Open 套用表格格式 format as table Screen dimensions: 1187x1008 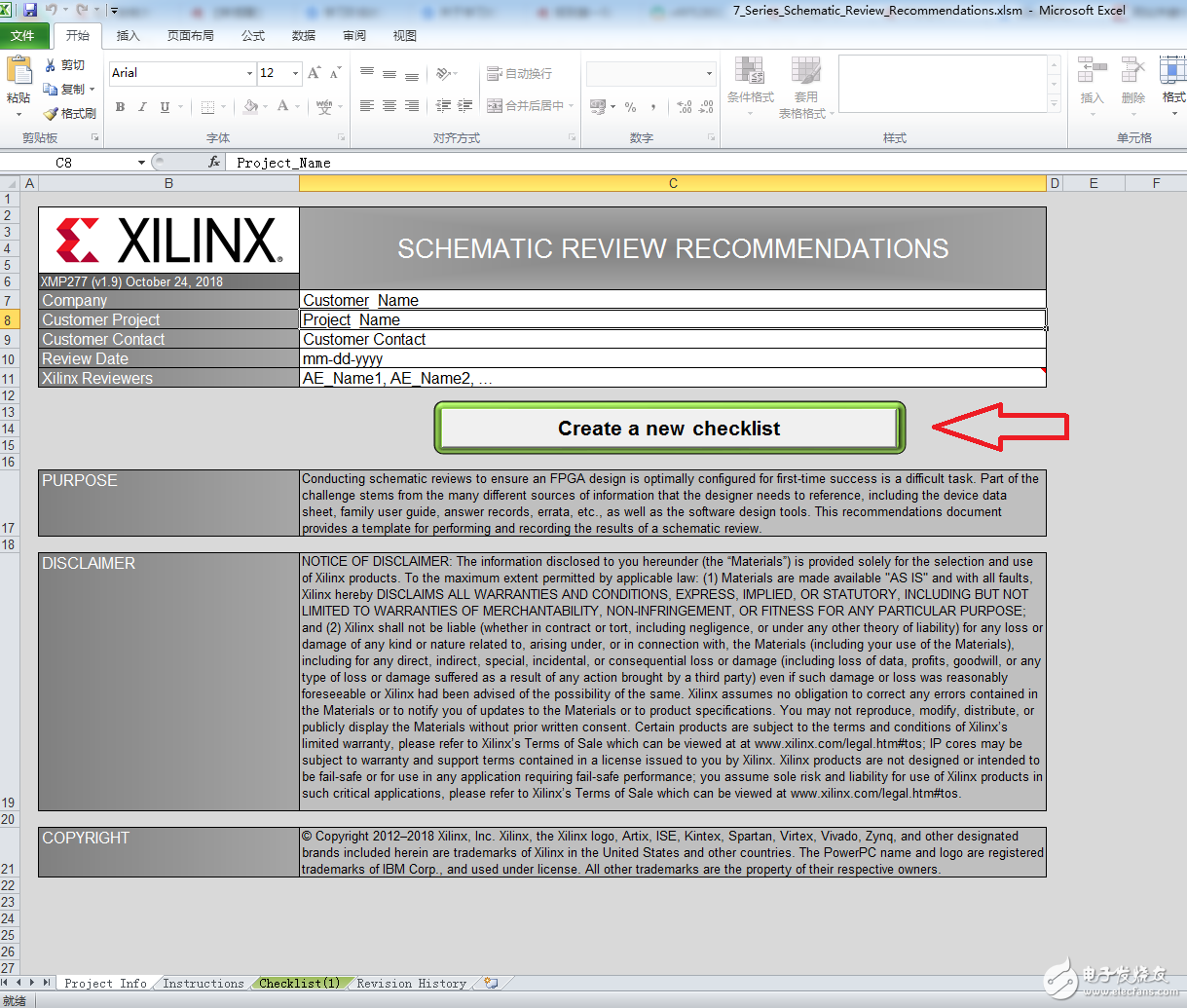click(x=804, y=86)
